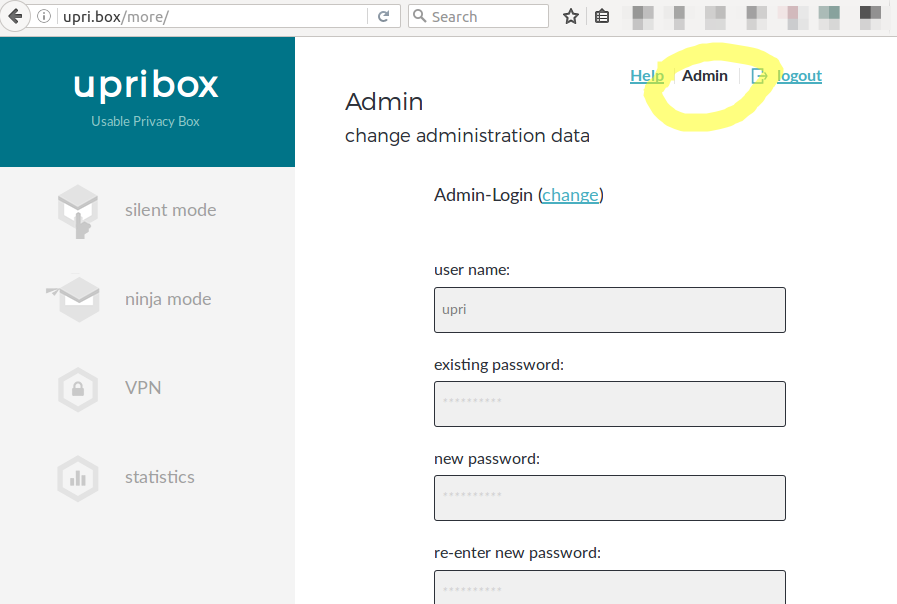Open site information icon in address bar
Screen dimensions: 897x604
[44, 17]
